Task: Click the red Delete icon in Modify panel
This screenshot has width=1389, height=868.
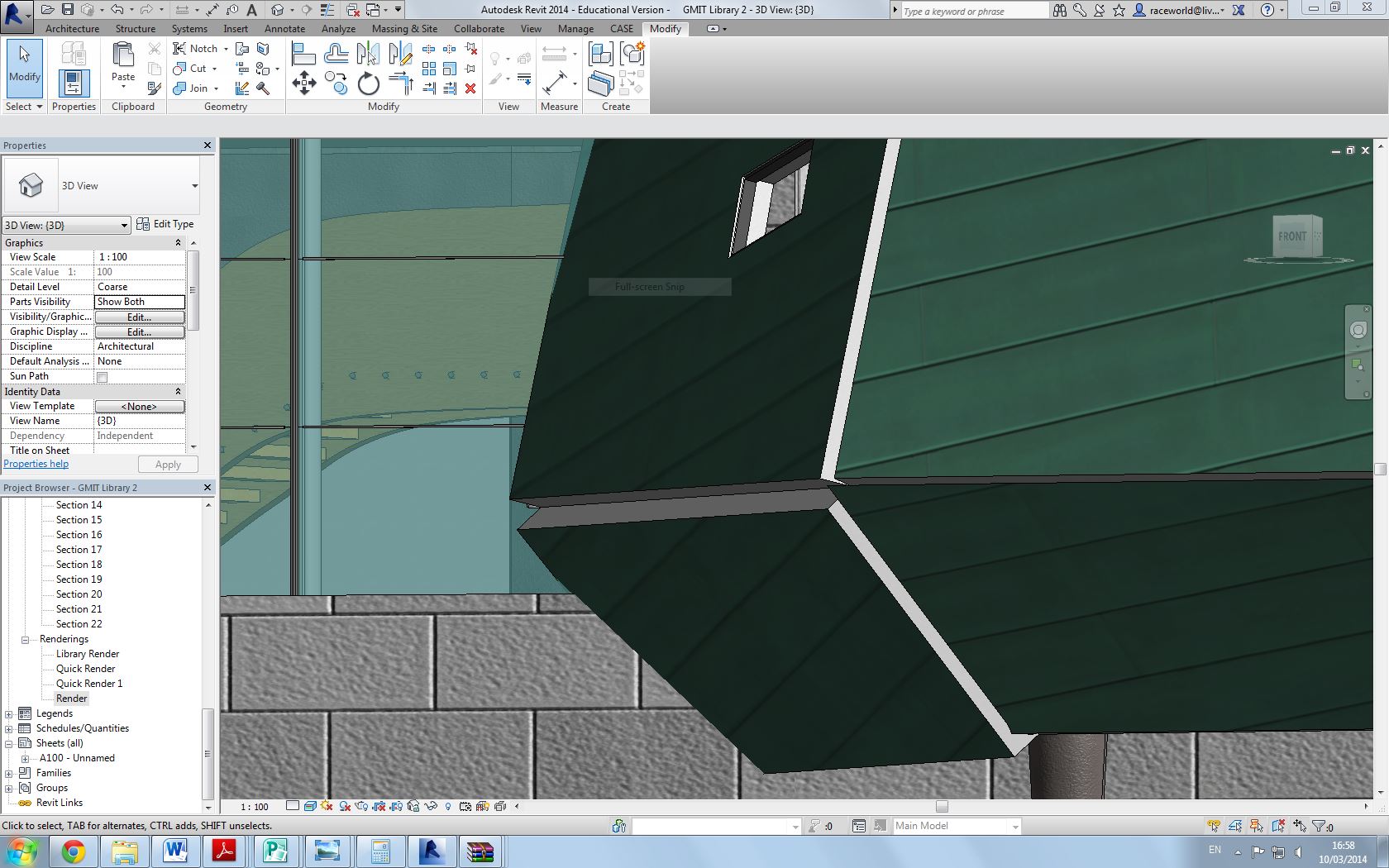Action: (470, 88)
